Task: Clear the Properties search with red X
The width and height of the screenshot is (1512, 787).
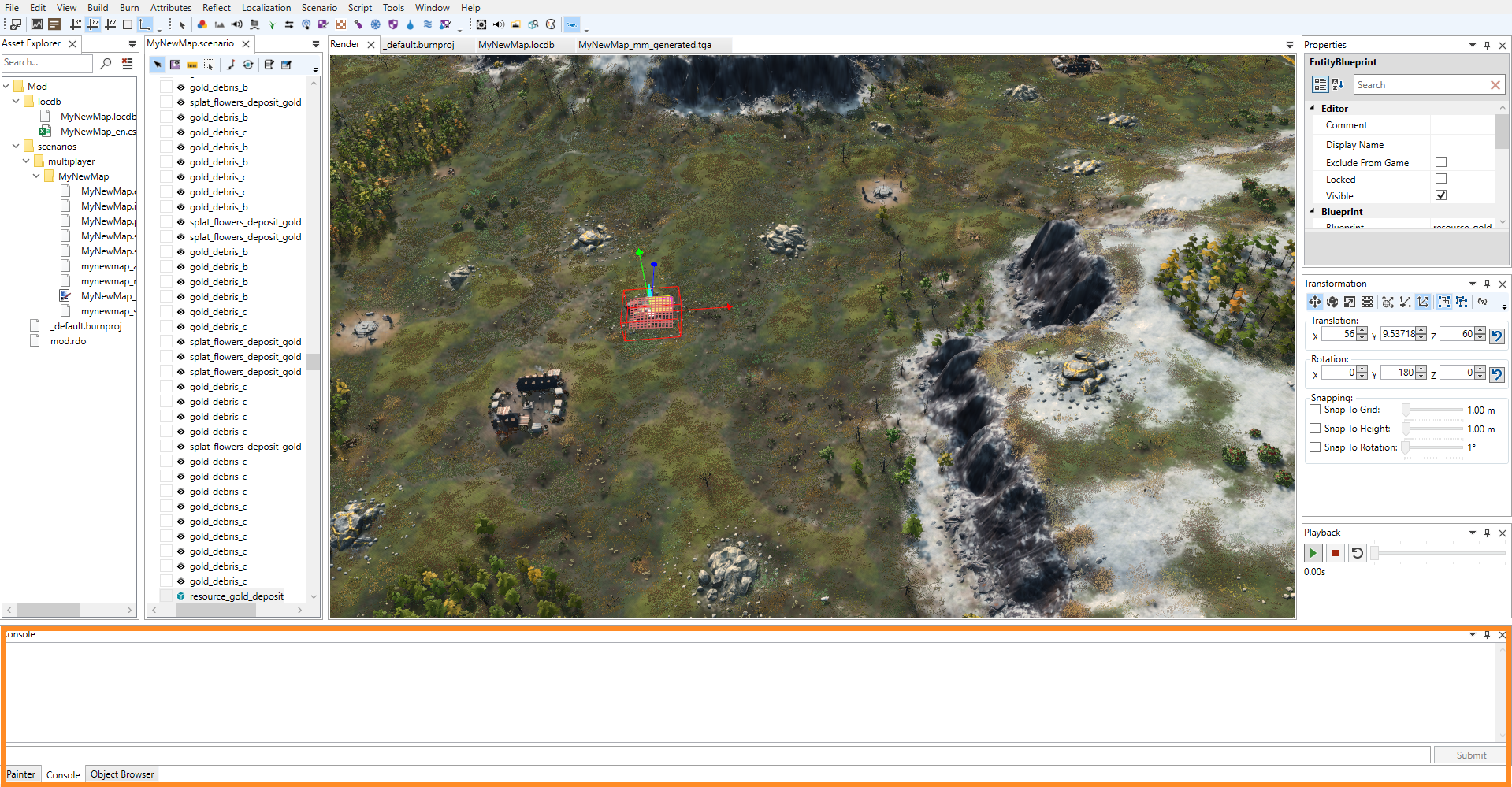Action: click(x=1495, y=85)
